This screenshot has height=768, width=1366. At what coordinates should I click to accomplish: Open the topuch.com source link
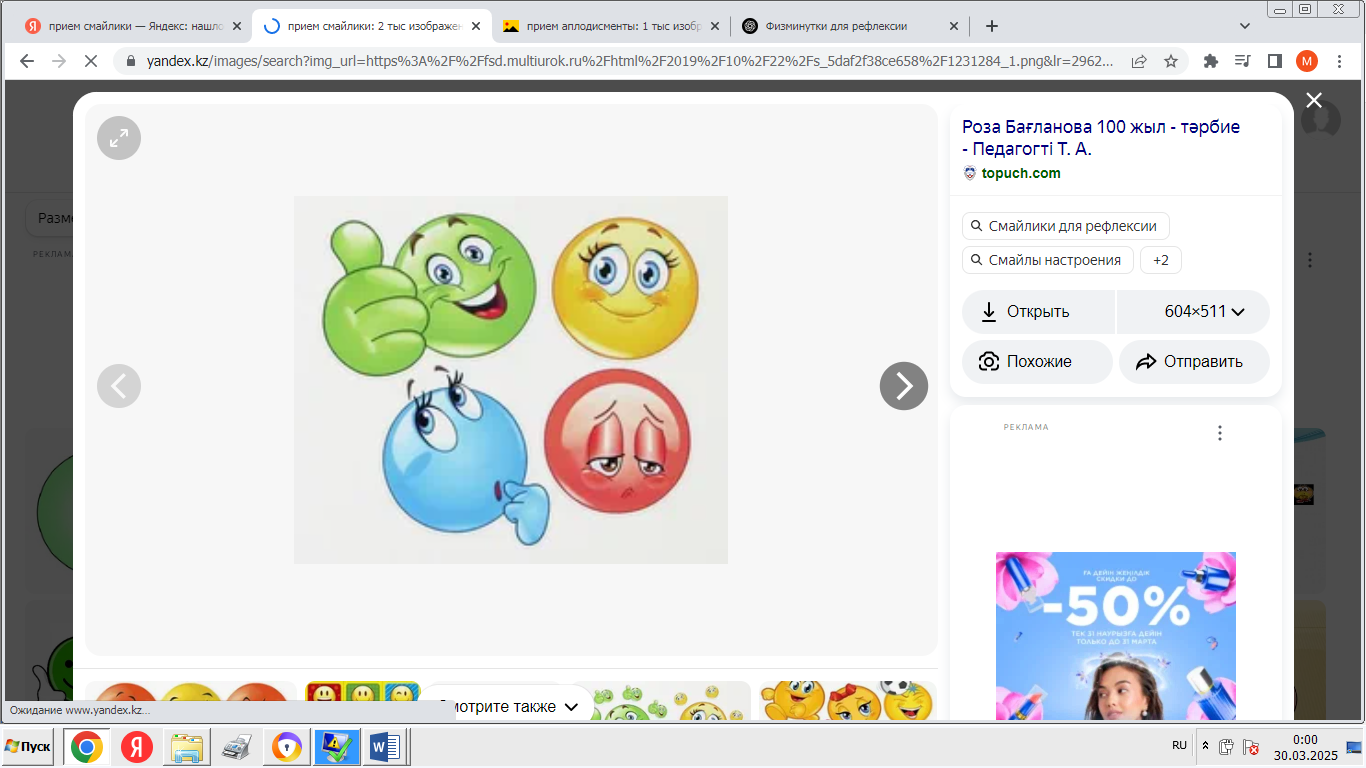coord(1020,173)
